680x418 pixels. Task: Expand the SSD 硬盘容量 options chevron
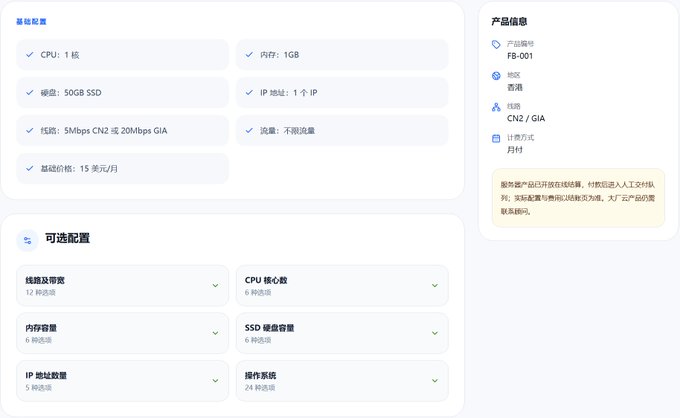[435, 333]
